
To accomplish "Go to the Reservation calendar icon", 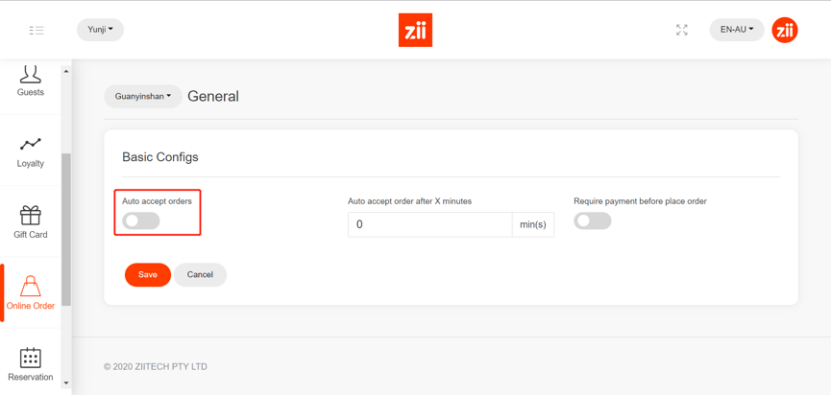I will (30, 357).
